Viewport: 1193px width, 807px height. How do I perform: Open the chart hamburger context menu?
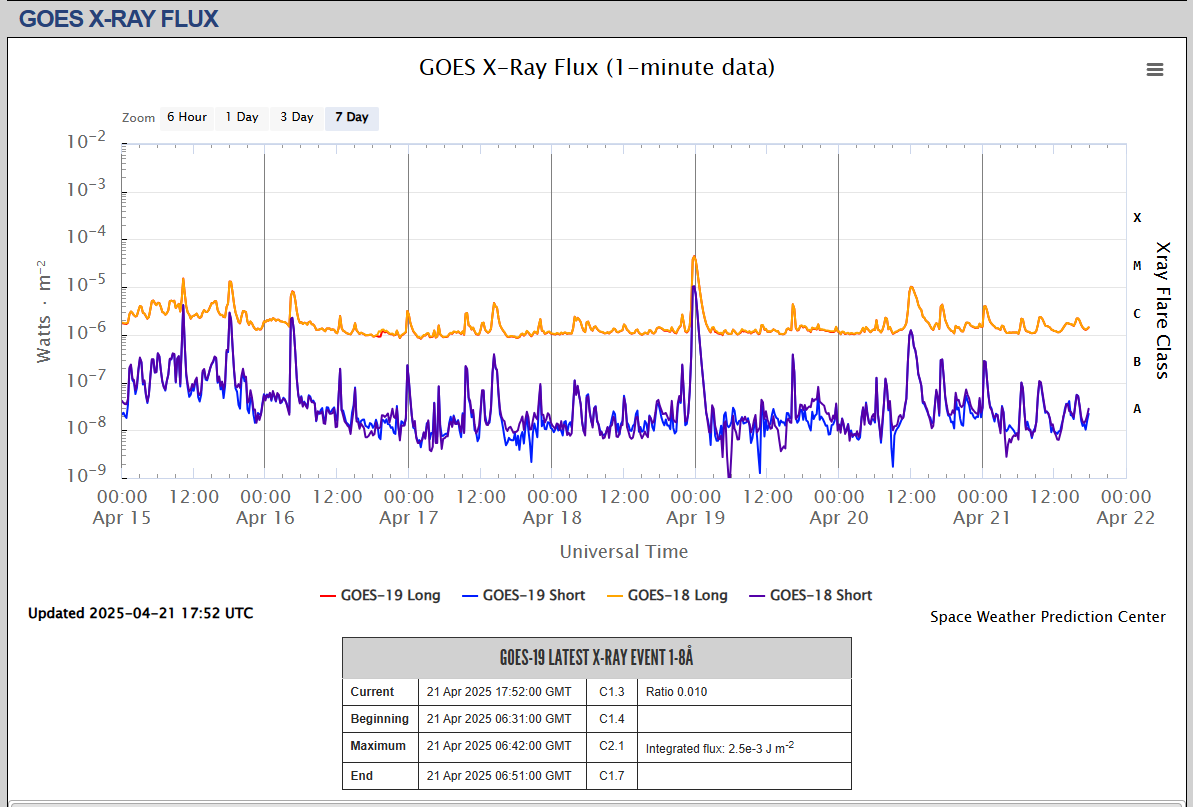tap(1155, 69)
